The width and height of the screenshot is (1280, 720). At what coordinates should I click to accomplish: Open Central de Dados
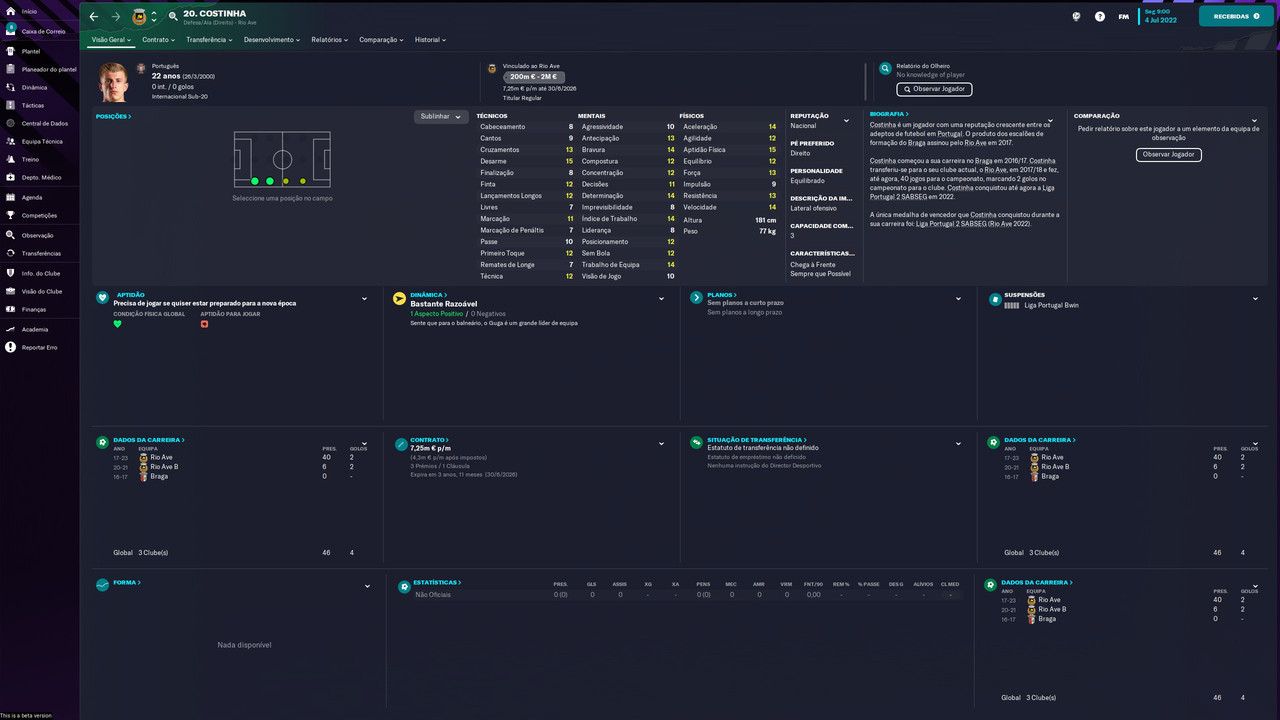click(x=45, y=123)
